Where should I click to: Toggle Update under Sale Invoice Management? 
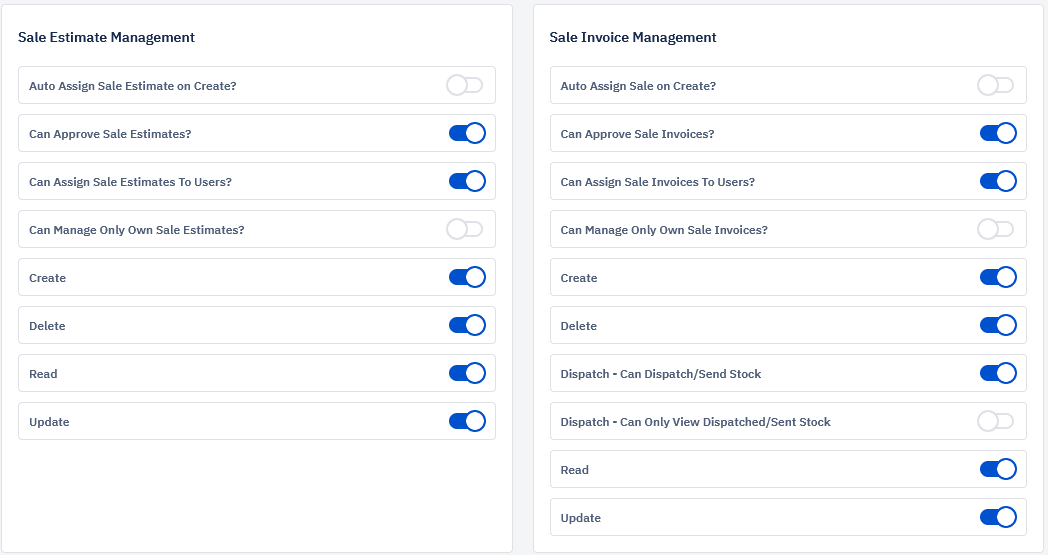[x=999, y=518]
